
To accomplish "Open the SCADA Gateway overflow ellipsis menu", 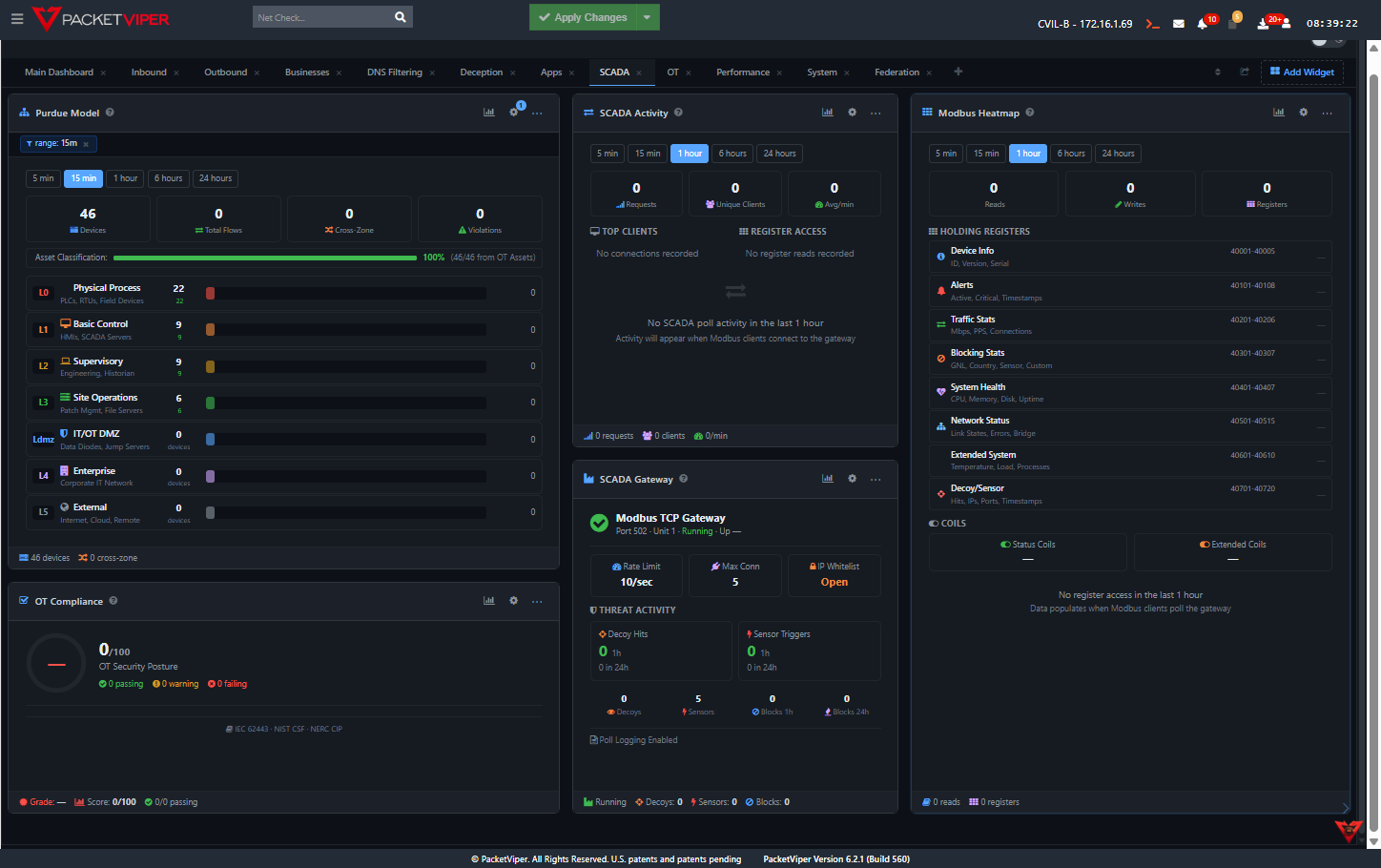I will pyautogui.click(x=876, y=479).
